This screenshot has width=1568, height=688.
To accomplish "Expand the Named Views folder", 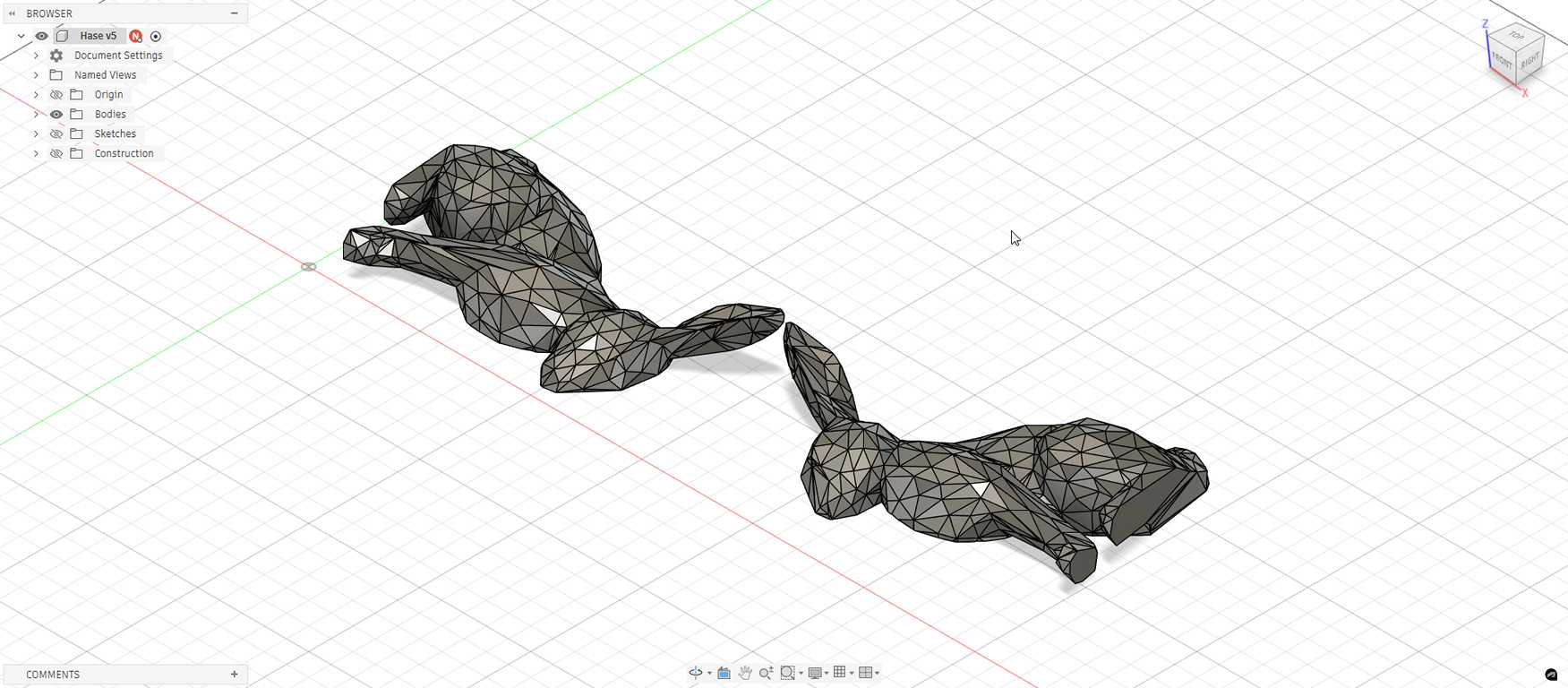I will [36, 75].
